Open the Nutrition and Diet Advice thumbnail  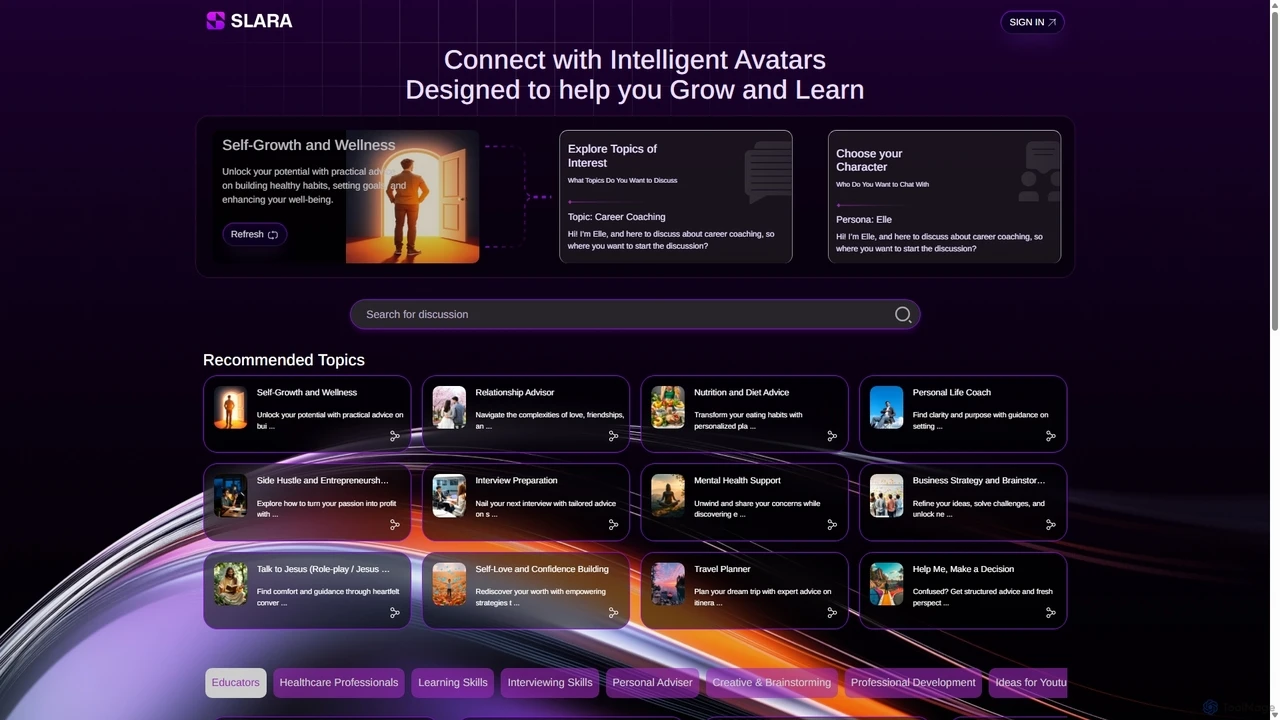(668, 408)
